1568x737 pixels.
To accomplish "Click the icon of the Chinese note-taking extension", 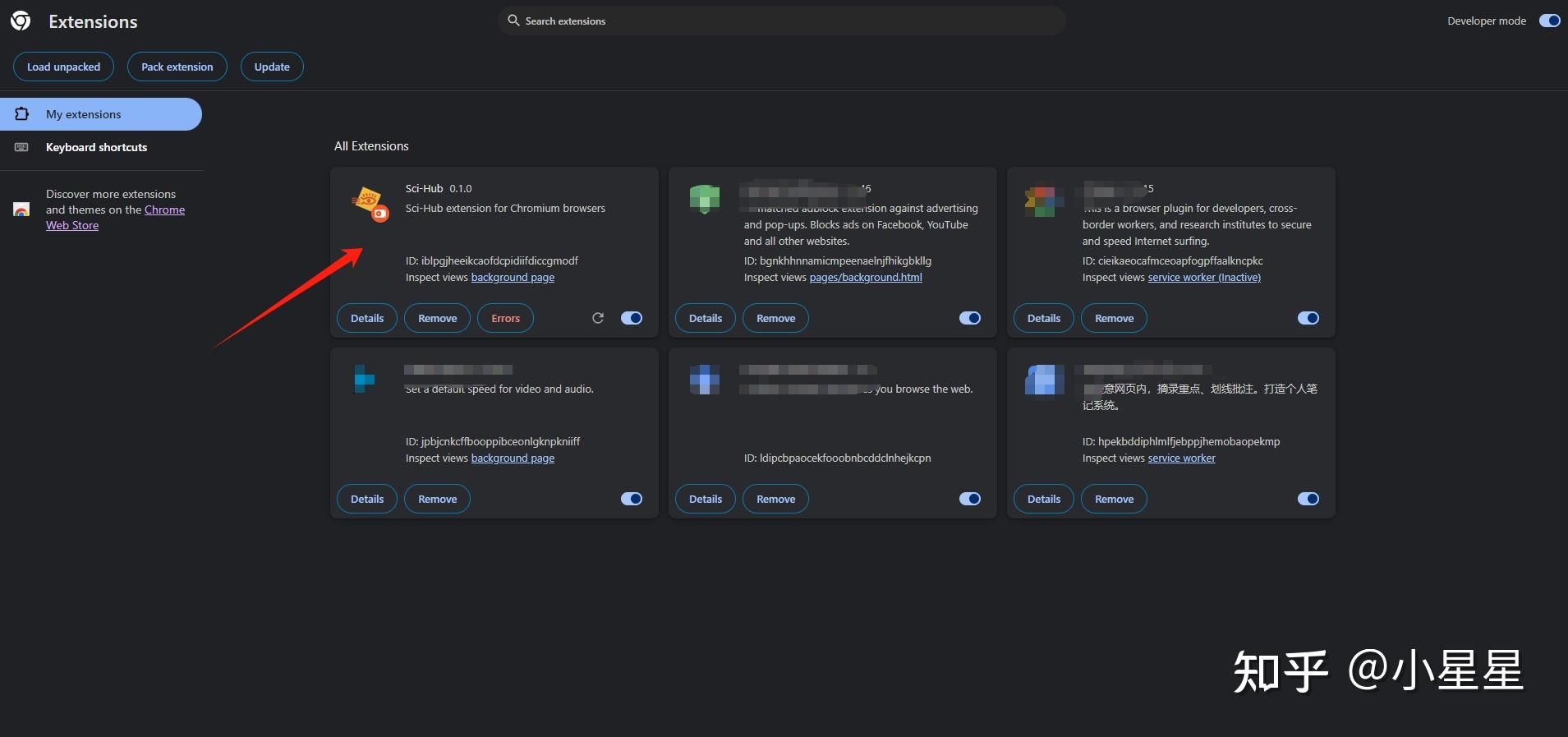I will point(1044,380).
